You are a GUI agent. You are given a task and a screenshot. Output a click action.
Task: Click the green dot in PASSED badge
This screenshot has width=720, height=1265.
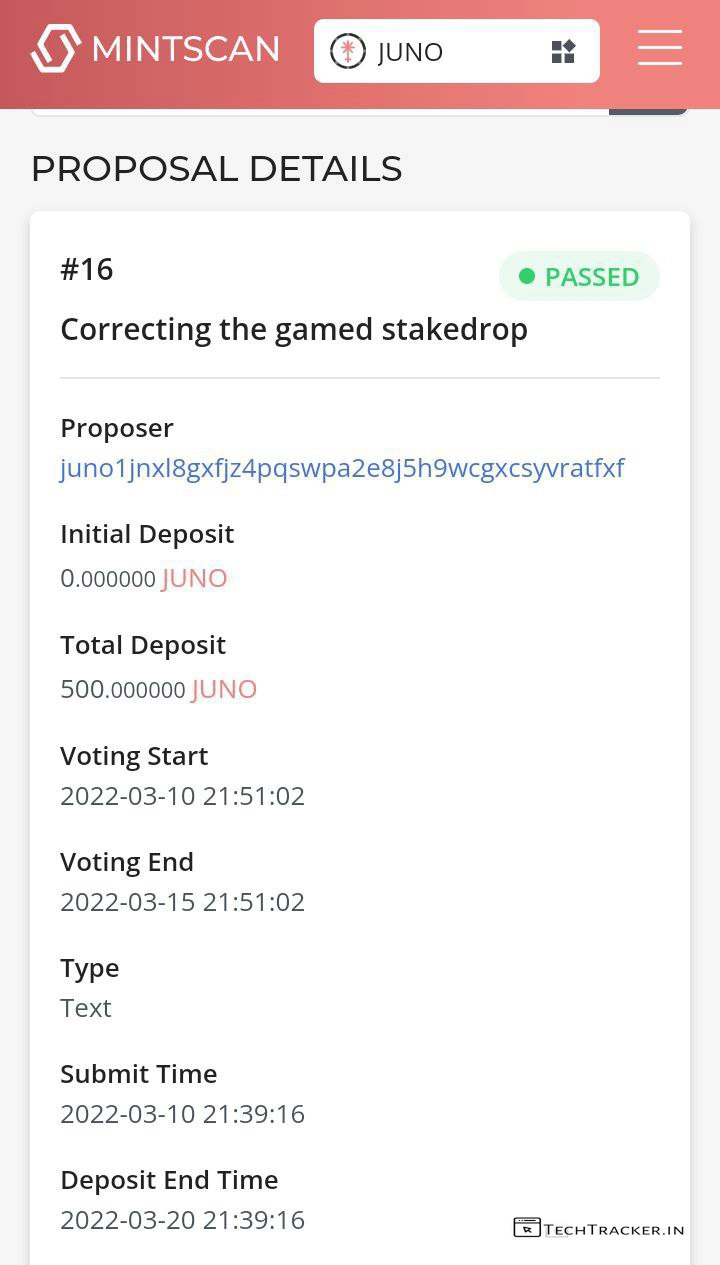pyautogui.click(x=527, y=276)
